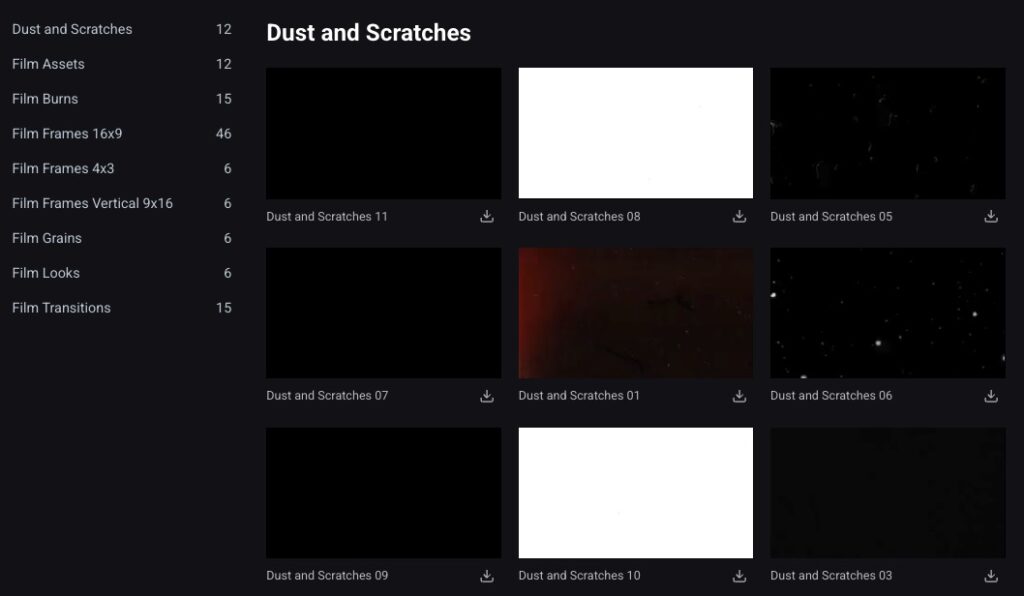
Task: Open Film Frames Vertical 9x16 category
Action: [92, 203]
